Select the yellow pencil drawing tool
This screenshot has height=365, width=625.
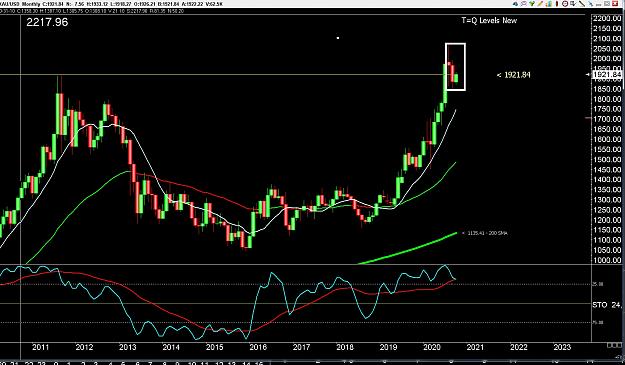540,4
